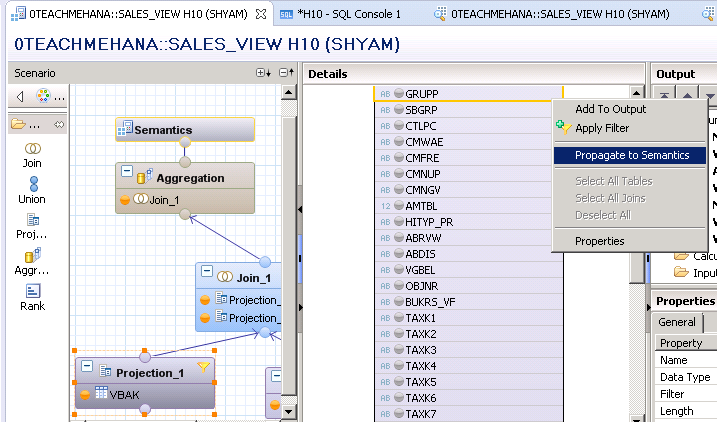Switch to H10 SQL Console 1 tab
This screenshot has width=717, height=422.
click(347, 15)
